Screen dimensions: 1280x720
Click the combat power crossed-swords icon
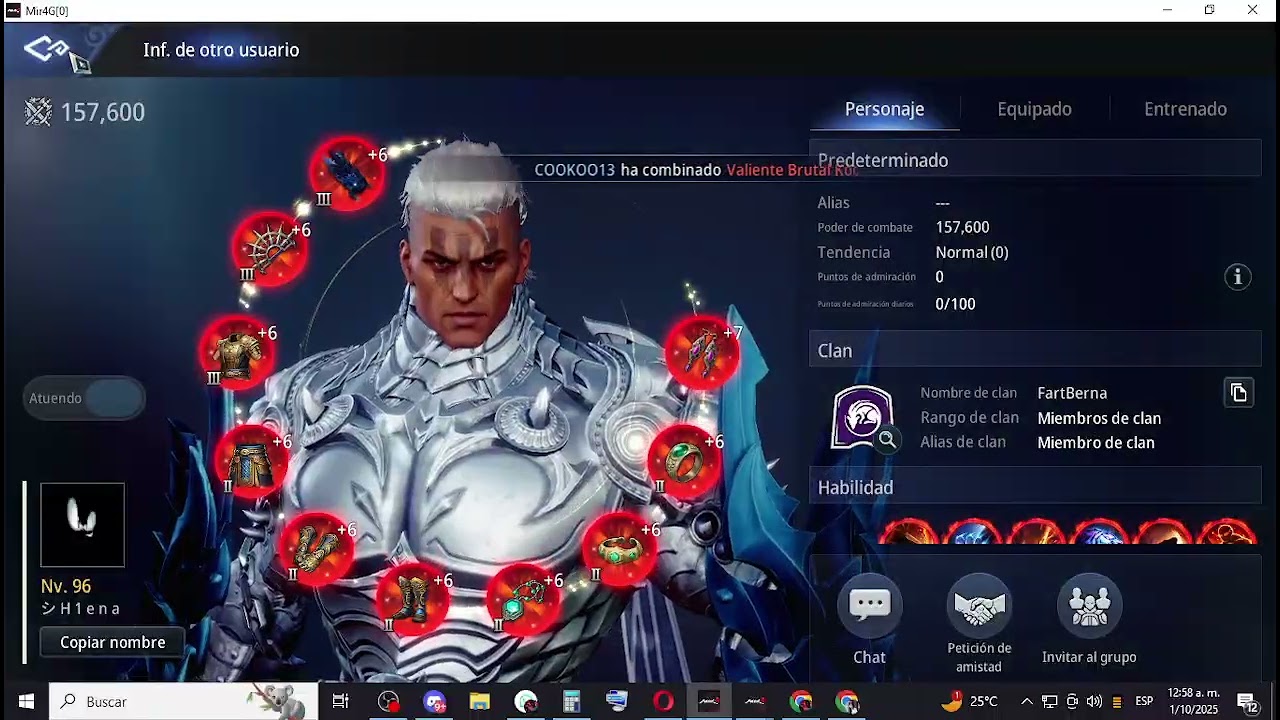pyautogui.click(x=38, y=112)
